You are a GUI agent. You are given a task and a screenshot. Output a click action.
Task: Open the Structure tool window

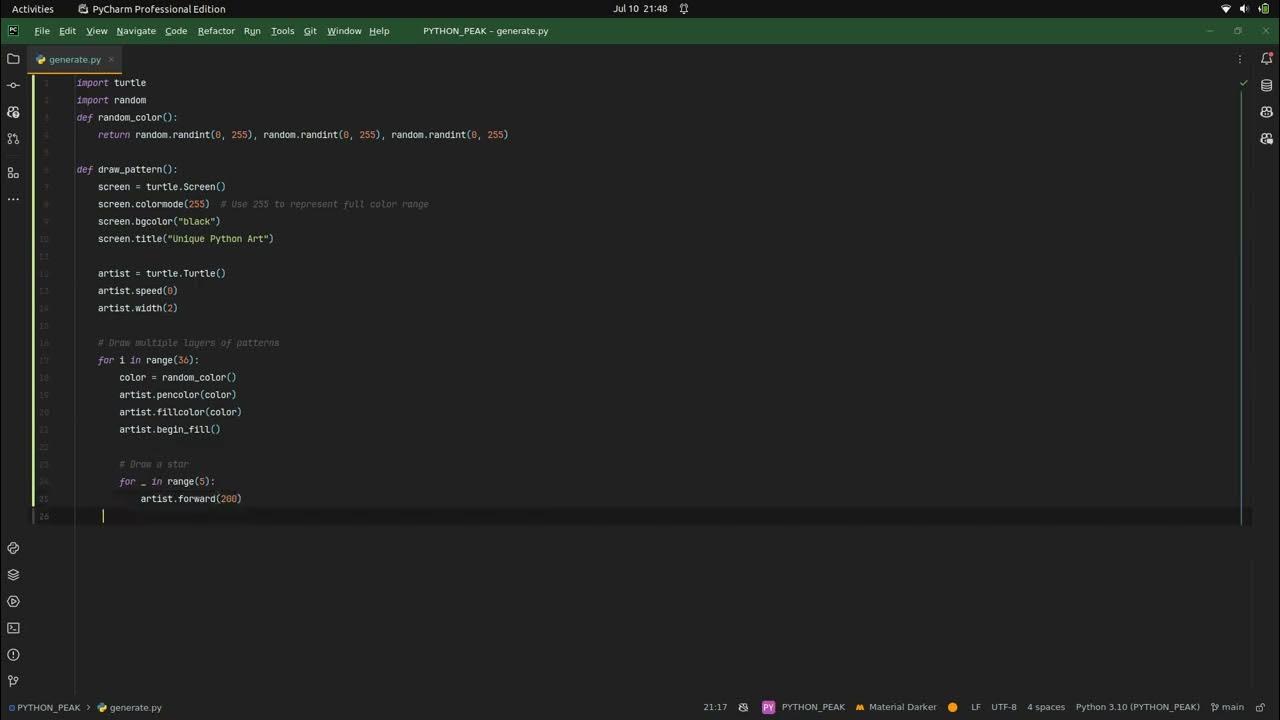pyautogui.click(x=13, y=173)
